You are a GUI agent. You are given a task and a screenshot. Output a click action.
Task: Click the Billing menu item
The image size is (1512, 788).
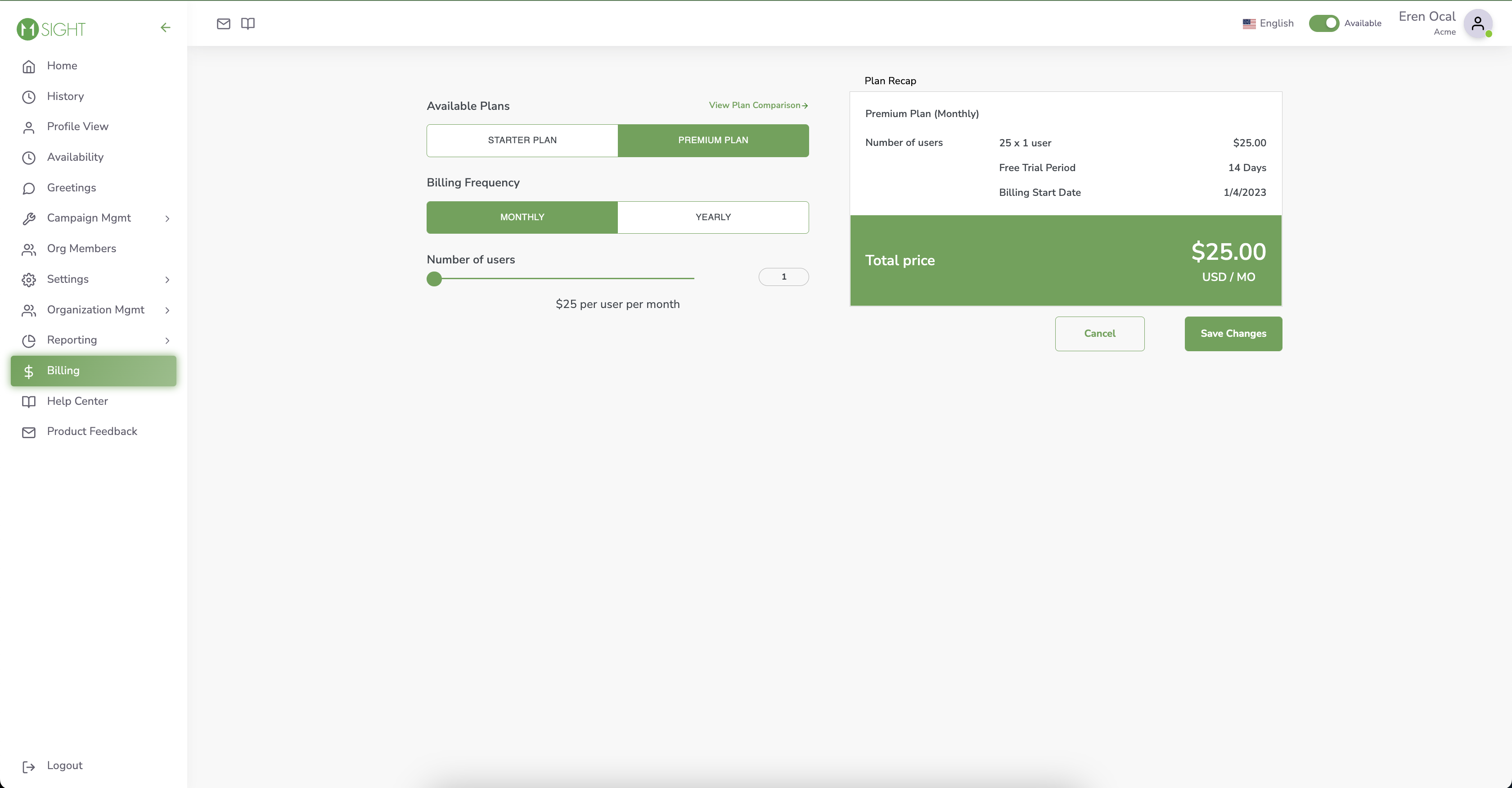(x=94, y=371)
